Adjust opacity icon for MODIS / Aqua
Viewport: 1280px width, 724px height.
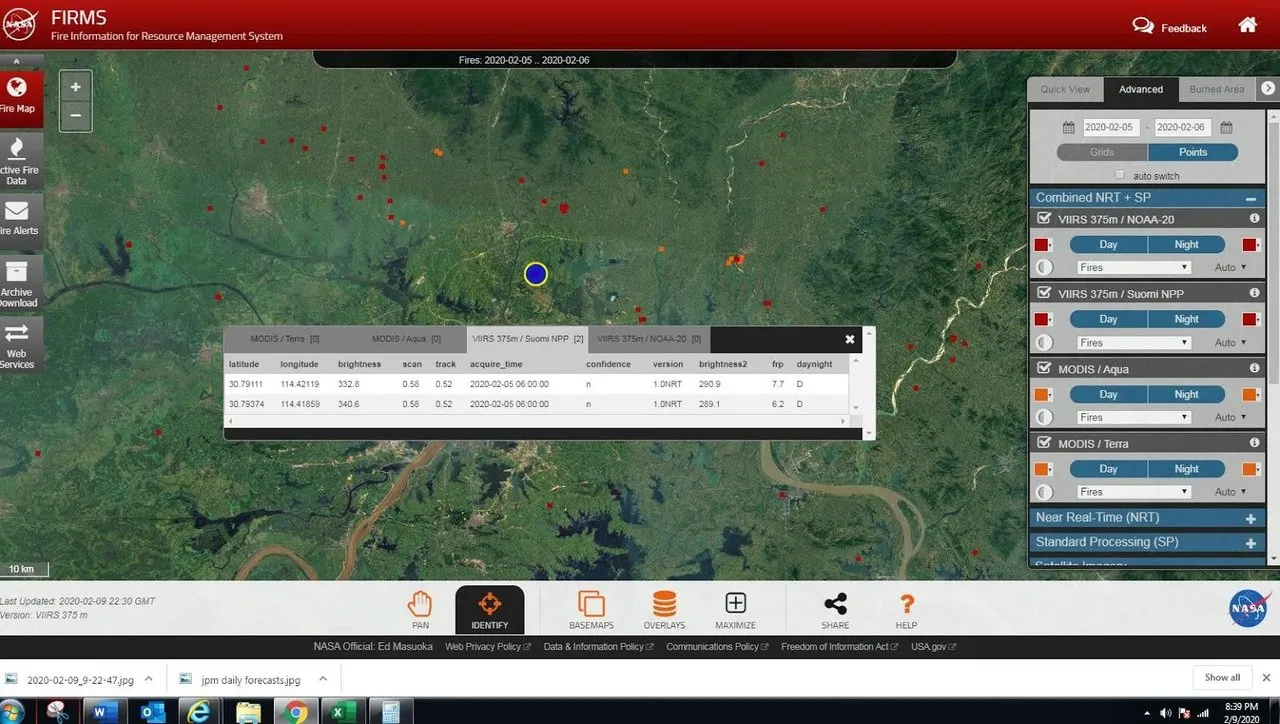[1045, 417]
